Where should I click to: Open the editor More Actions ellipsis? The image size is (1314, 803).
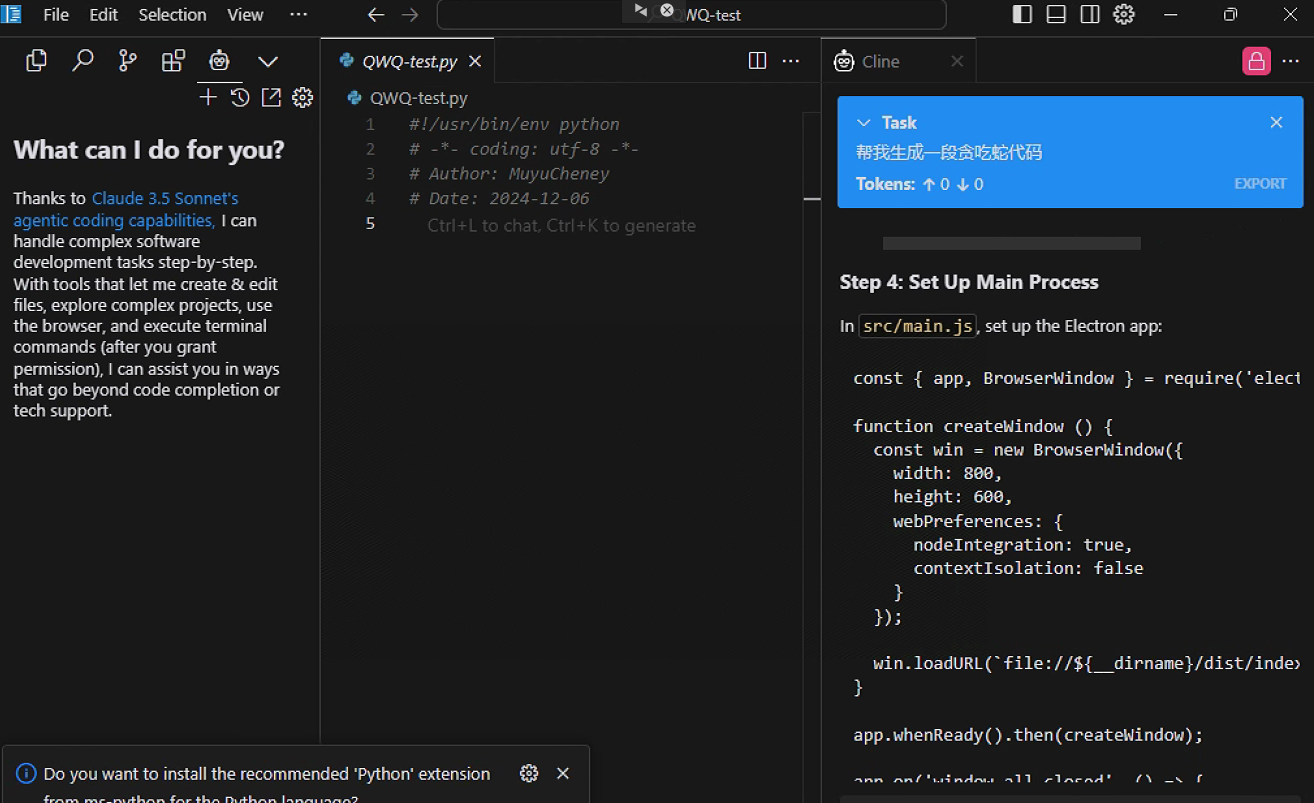pos(791,61)
